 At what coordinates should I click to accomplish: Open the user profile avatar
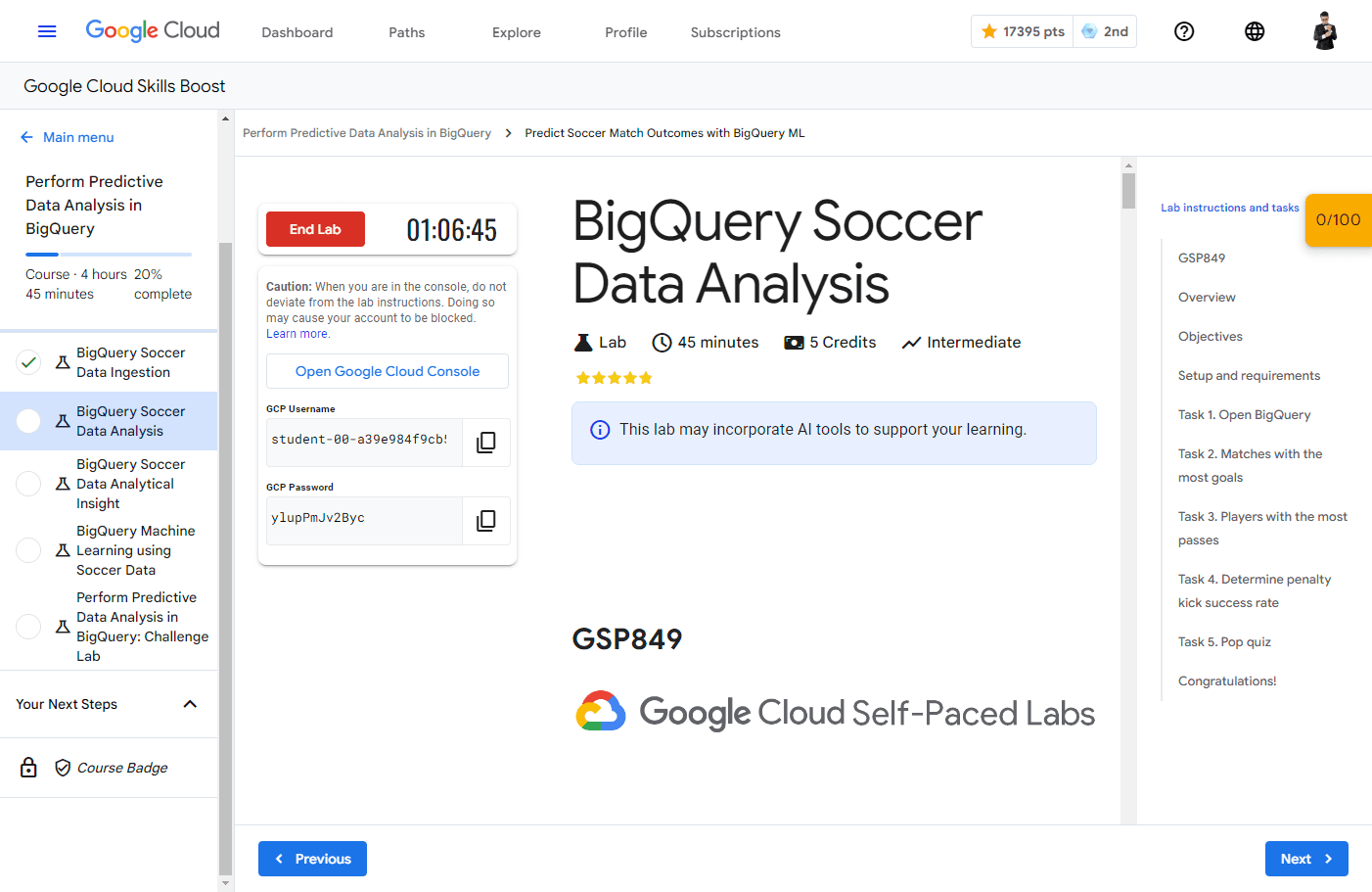[1325, 31]
